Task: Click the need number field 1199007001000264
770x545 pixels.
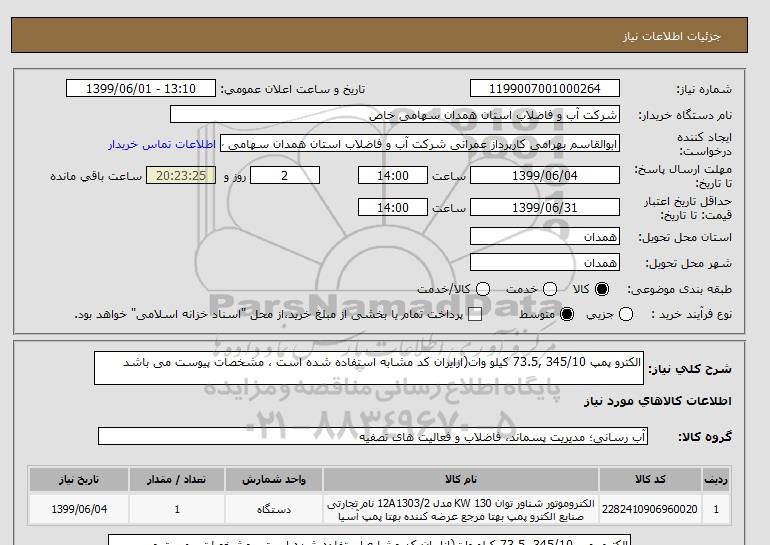Action: pyautogui.click(x=545, y=89)
